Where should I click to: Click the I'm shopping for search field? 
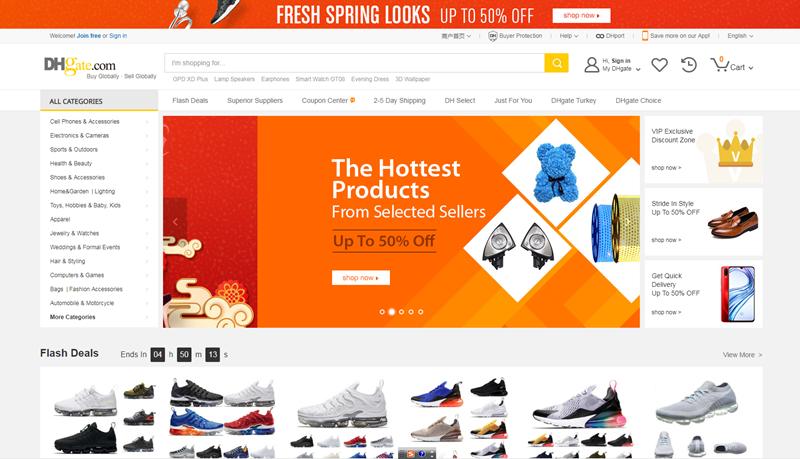(354, 63)
